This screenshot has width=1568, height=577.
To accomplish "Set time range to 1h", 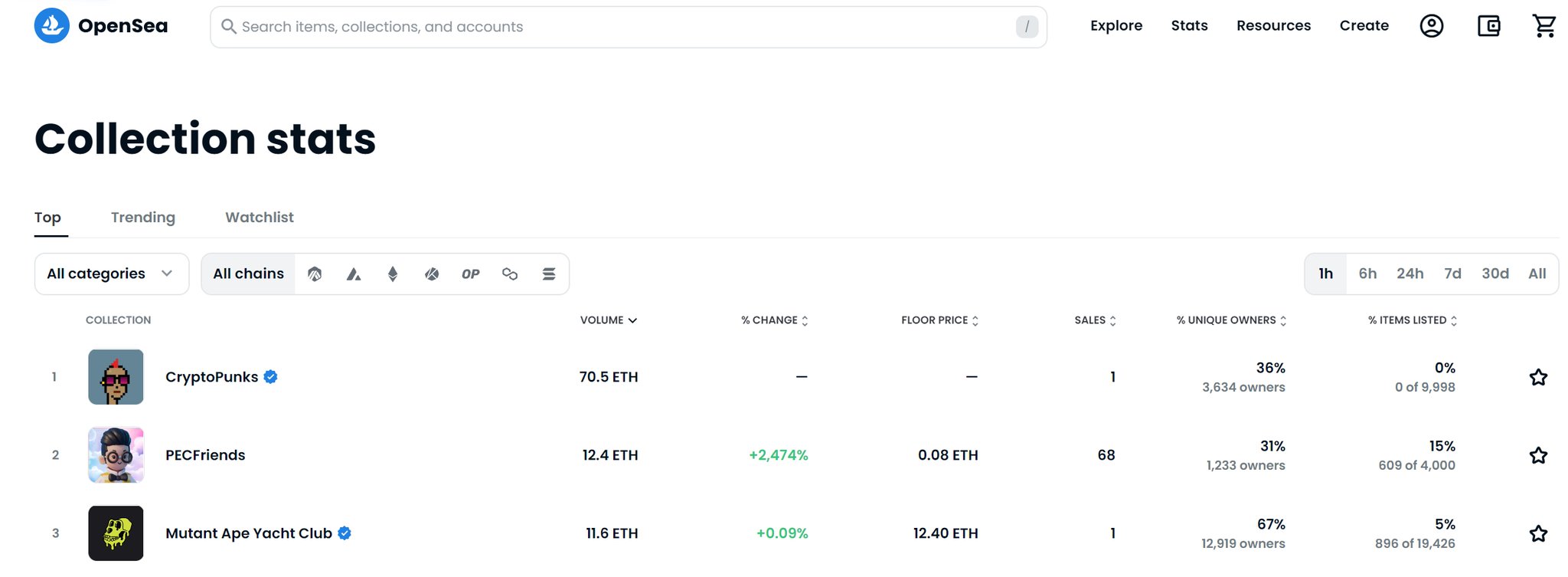I will (1326, 274).
